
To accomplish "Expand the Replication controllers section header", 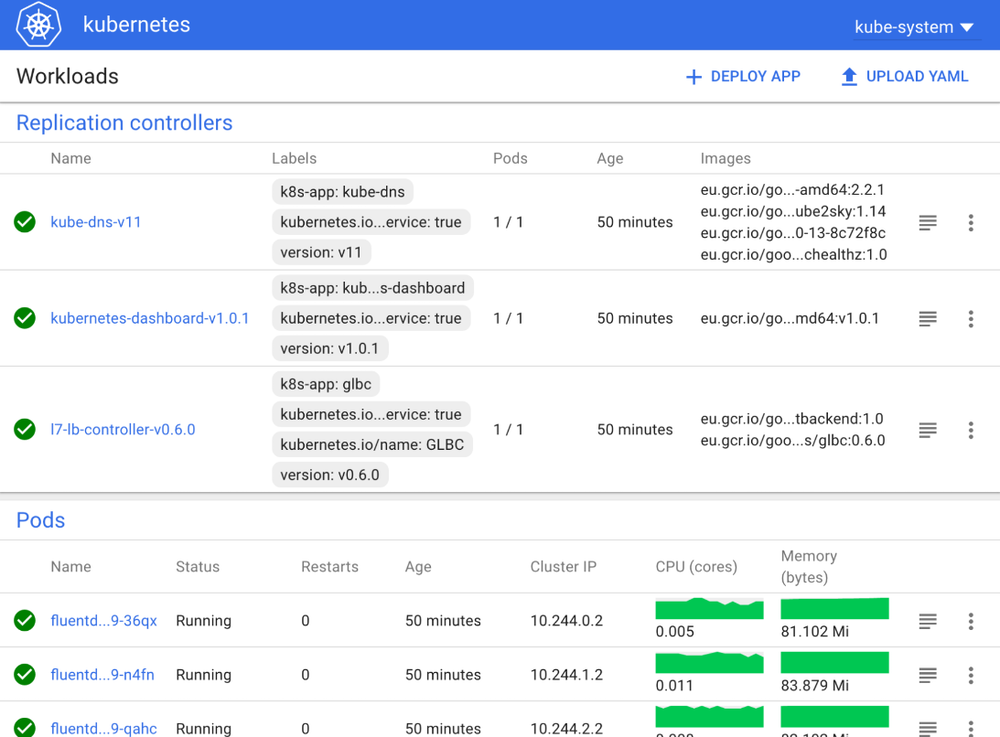I will [124, 122].
